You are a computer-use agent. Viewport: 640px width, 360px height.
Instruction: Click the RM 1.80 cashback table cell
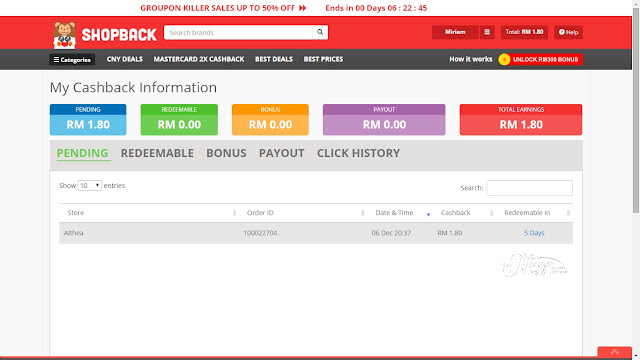pyautogui.click(x=450, y=233)
